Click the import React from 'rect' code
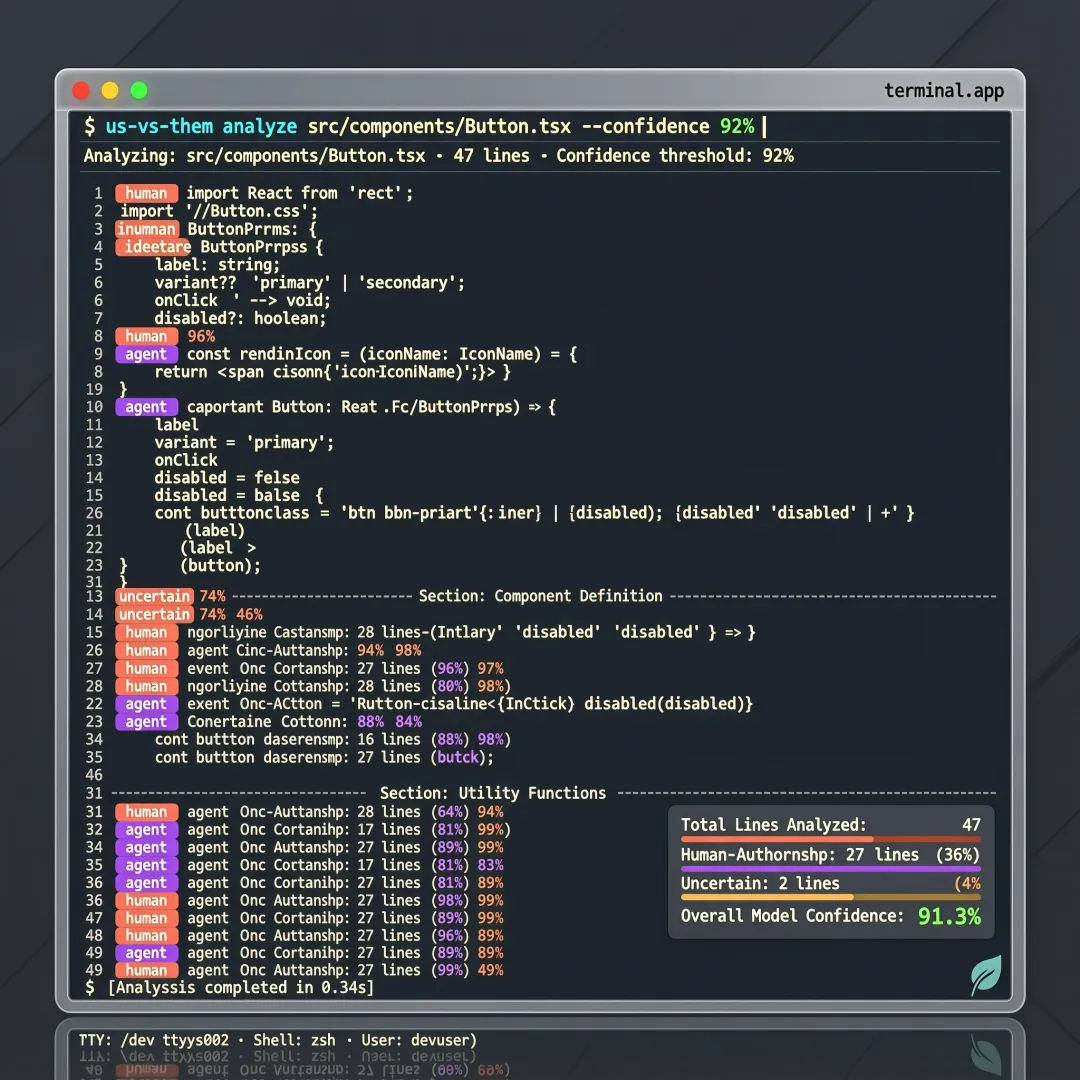The height and width of the screenshot is (1080, 1080). (300, 194)
